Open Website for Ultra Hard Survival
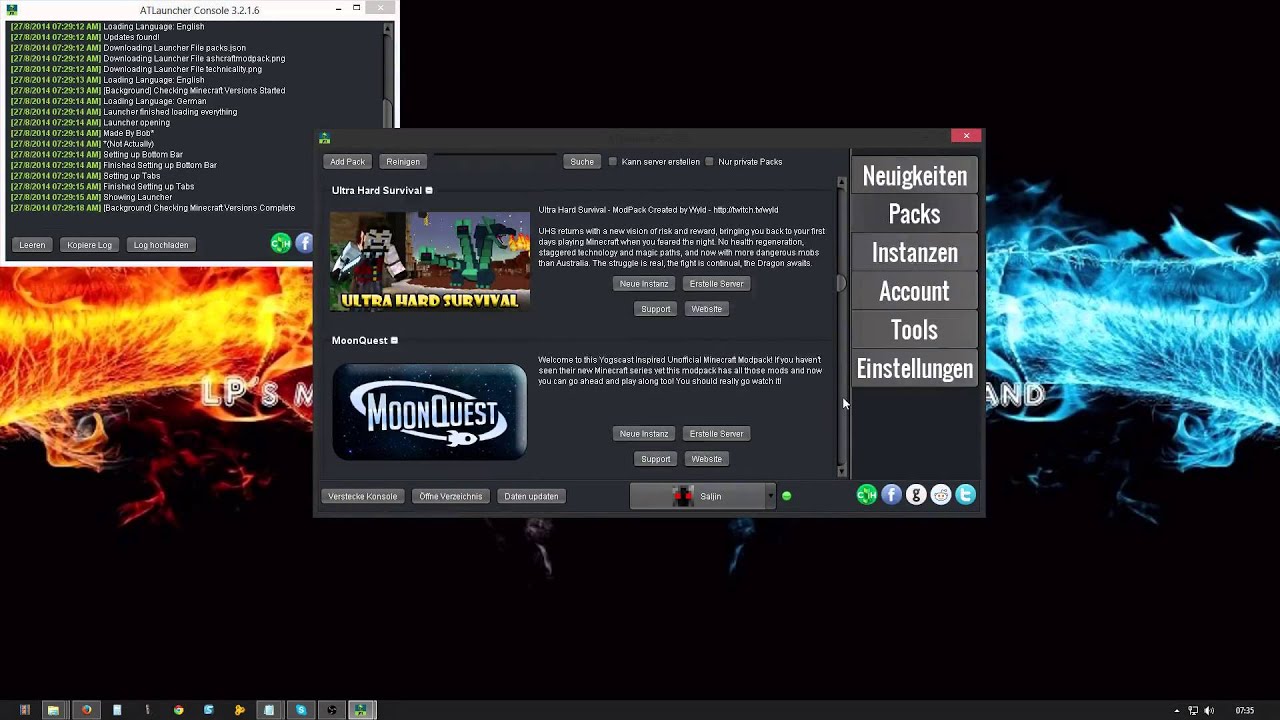 pos(706,309)
